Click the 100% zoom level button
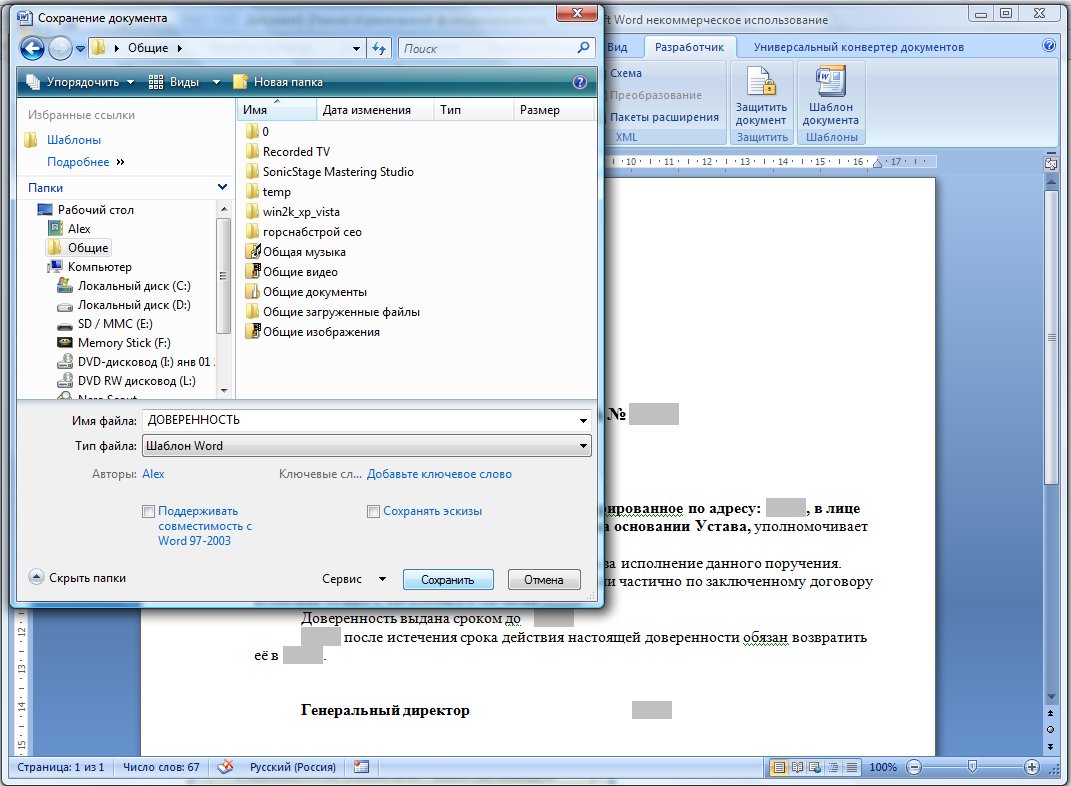The image size is (1071, 786). pos(882,767)
